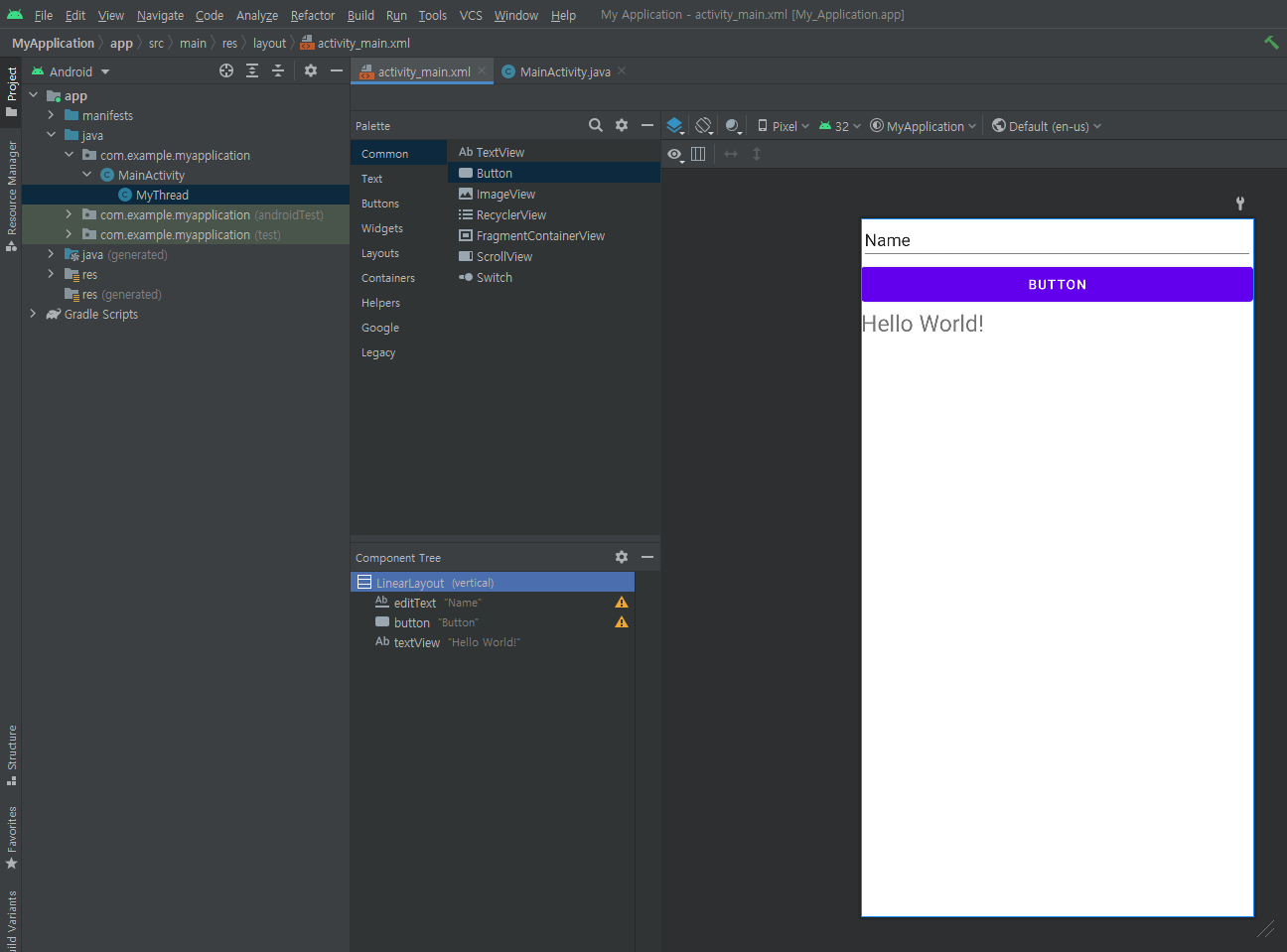This screenshot has height=952, width=1287.
Task: Select Containers palette category
Action: pos(398,278)
